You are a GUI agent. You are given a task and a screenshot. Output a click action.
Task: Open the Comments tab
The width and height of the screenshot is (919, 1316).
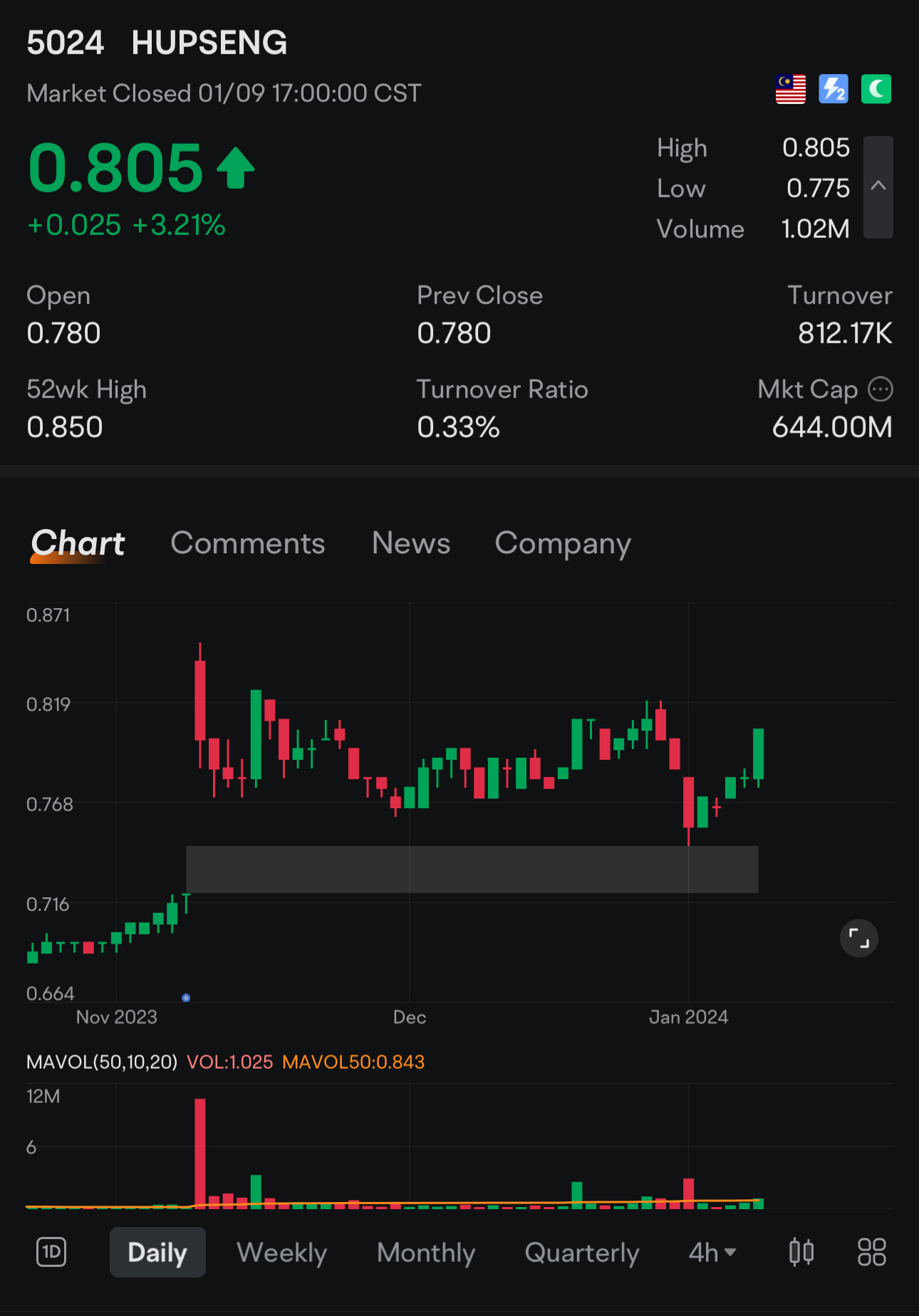click(x=248, y=543)
